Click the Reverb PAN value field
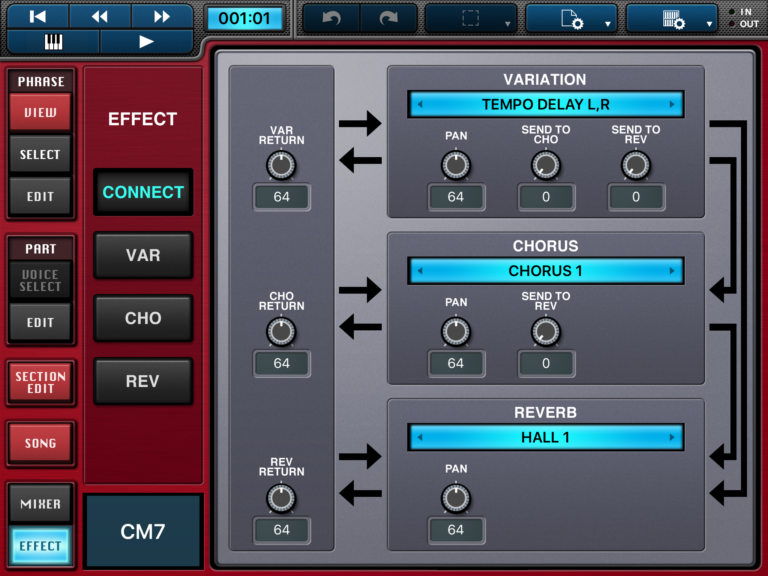Viewport: 768px width, 576px height. (x=456, y=530)
